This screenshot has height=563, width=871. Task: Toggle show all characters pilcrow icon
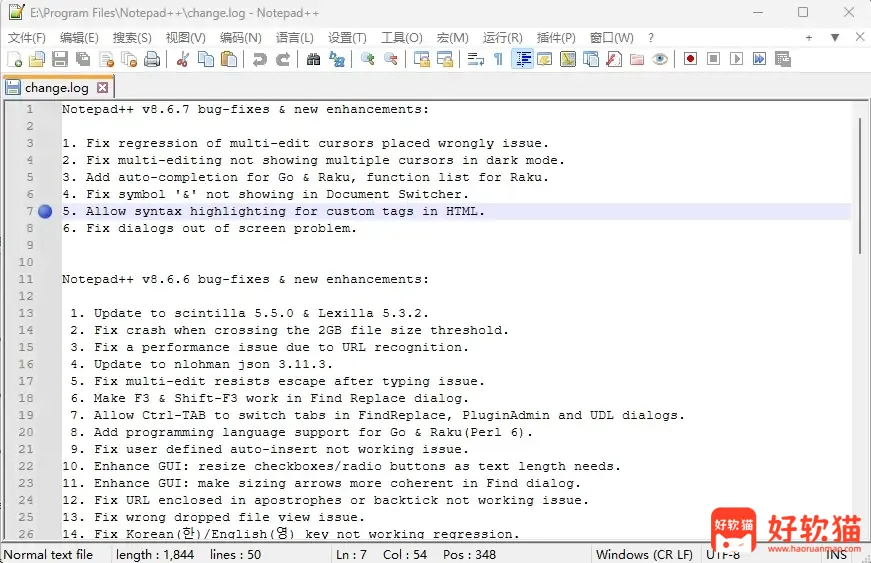tap(498, 59)
